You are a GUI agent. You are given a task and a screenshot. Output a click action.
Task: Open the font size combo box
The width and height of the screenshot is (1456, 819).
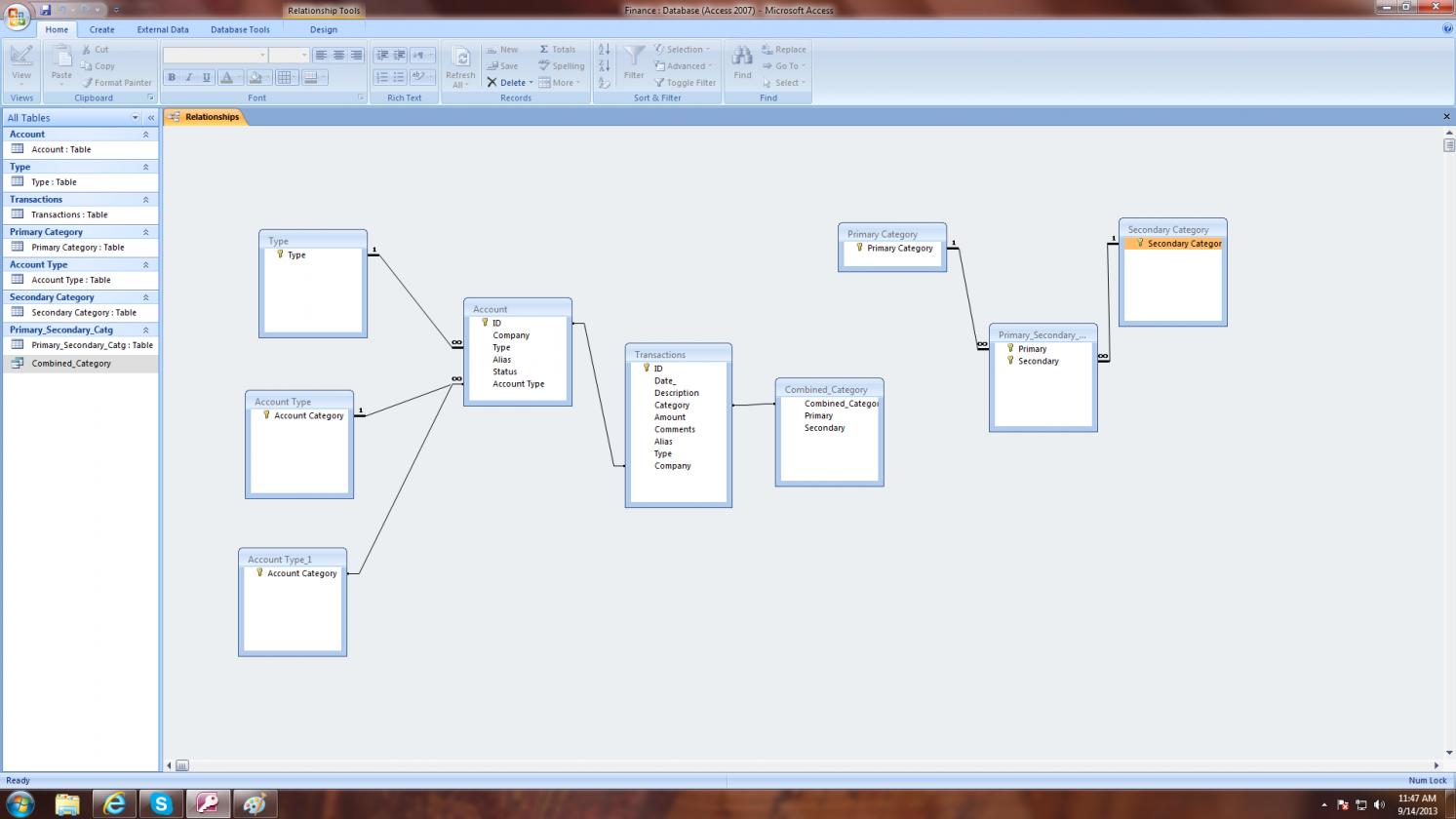tap(290, 56)
